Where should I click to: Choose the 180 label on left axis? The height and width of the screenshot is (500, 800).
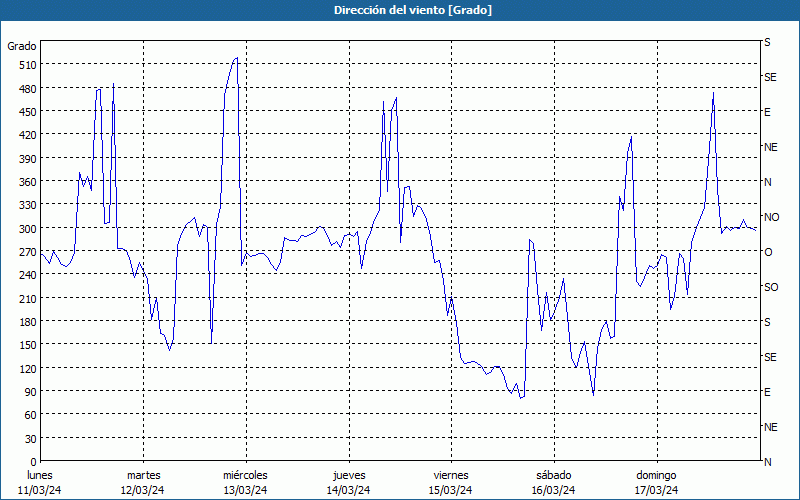pyautogui.click(x=28, y=322)
